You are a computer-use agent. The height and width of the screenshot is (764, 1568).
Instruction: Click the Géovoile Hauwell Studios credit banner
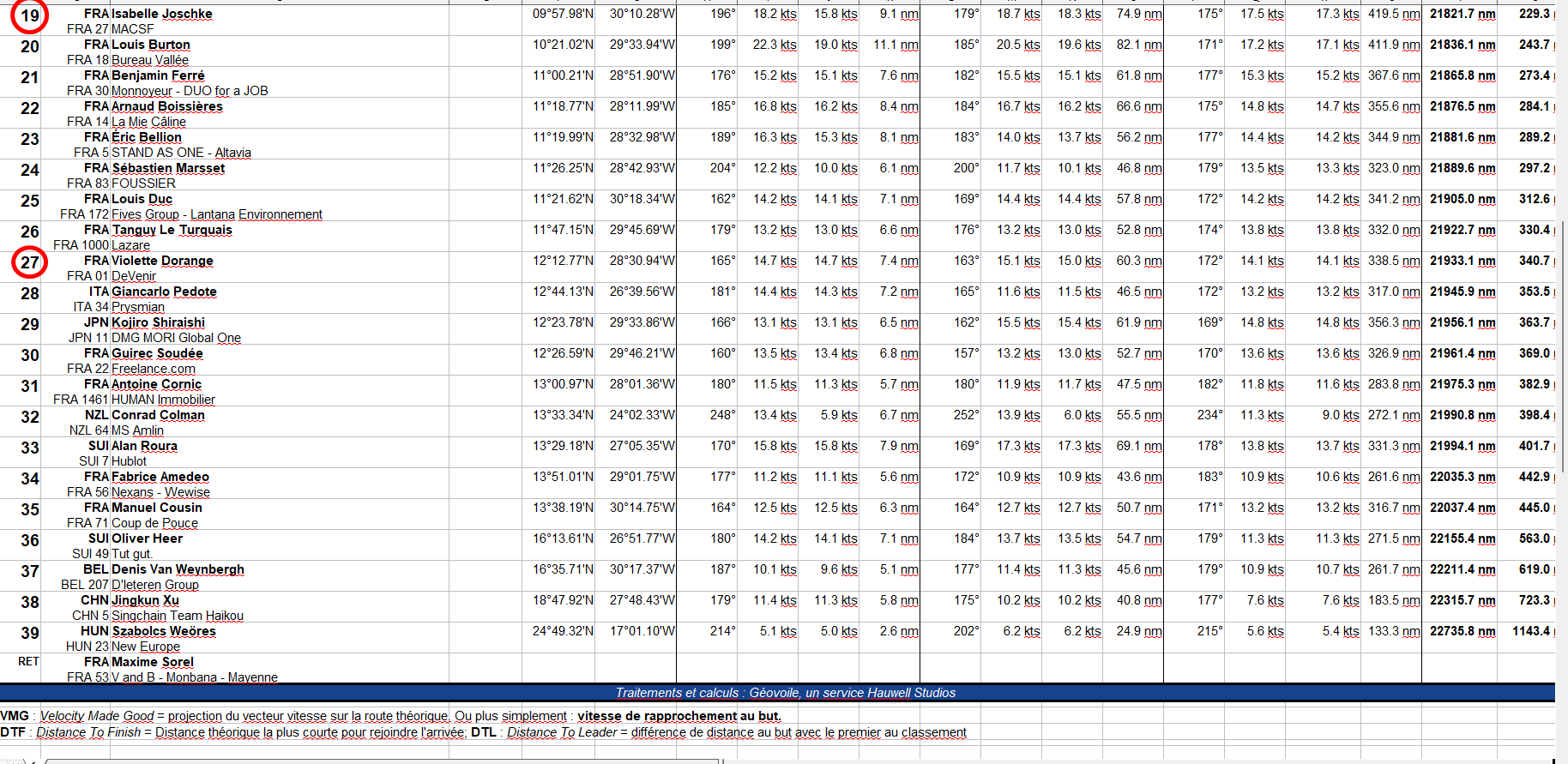point(785,693)
